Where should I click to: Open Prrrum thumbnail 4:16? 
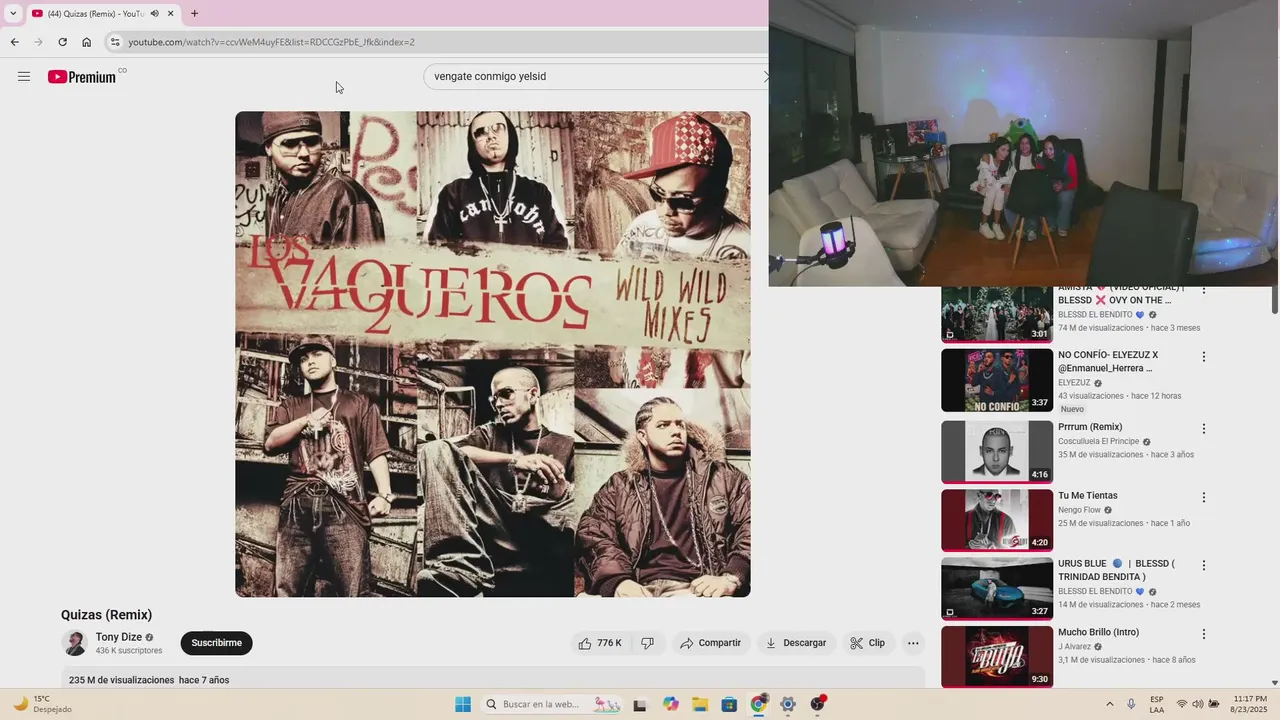click(997, 451)
